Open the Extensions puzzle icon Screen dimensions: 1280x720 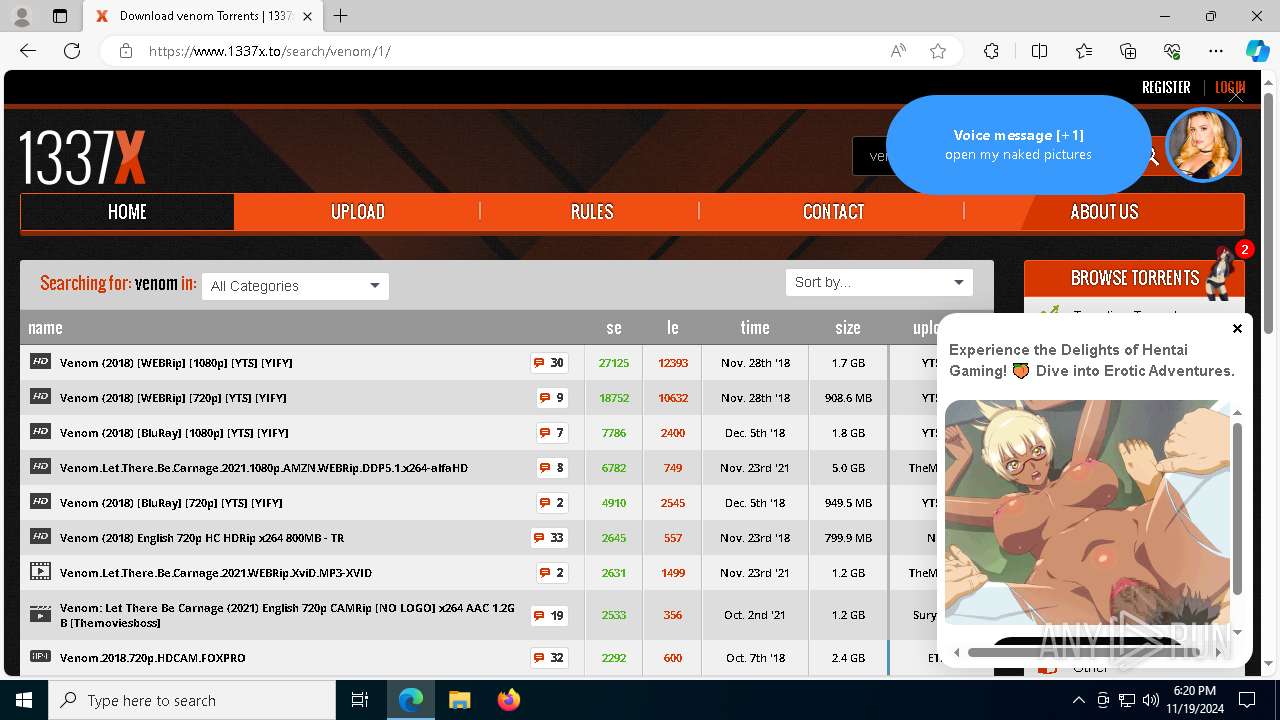991,51
